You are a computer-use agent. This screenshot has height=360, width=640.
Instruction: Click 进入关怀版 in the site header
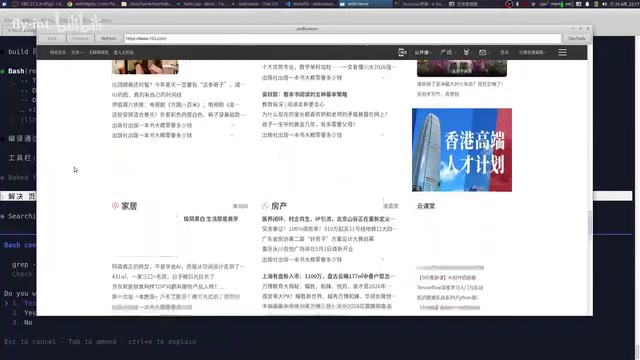tap(123, 52)
